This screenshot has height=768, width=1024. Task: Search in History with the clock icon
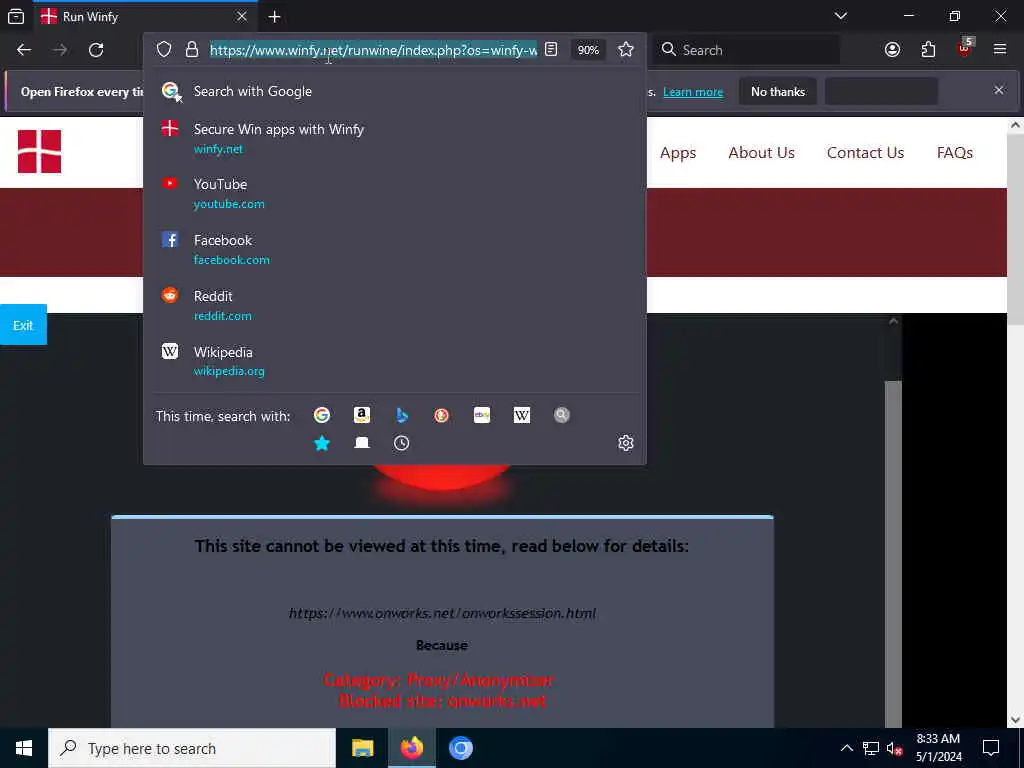[x=402, y=443]
